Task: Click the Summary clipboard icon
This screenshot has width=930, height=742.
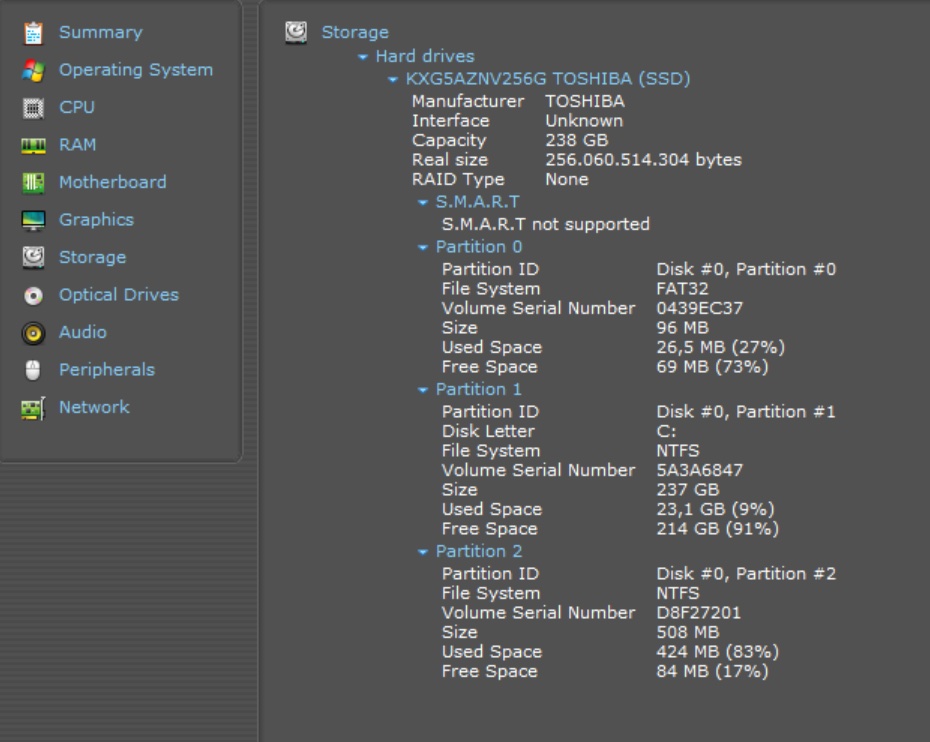Action: [33, 33]
